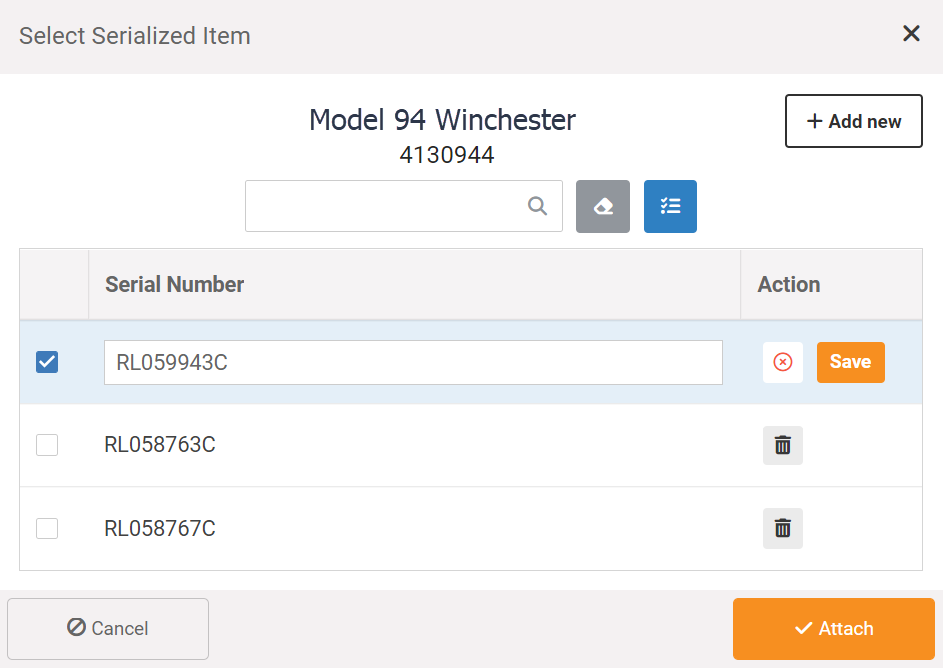Select the RL058763C serial text
Viewport: 943px width, 669px height.
point(160,445)
